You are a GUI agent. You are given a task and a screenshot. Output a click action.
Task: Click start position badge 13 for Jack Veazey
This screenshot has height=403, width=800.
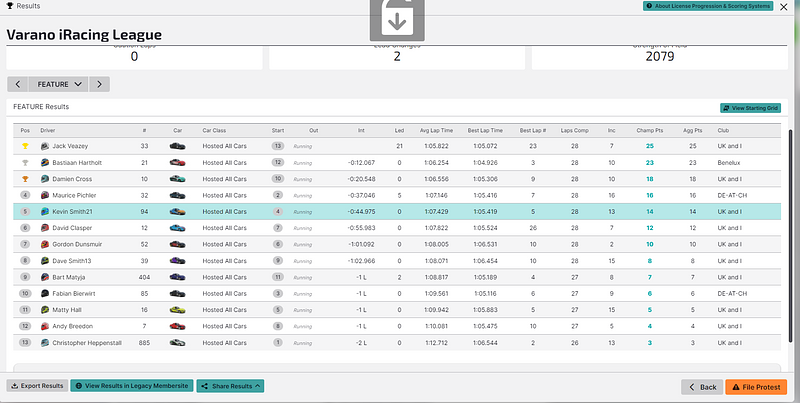tap(278, 146)
